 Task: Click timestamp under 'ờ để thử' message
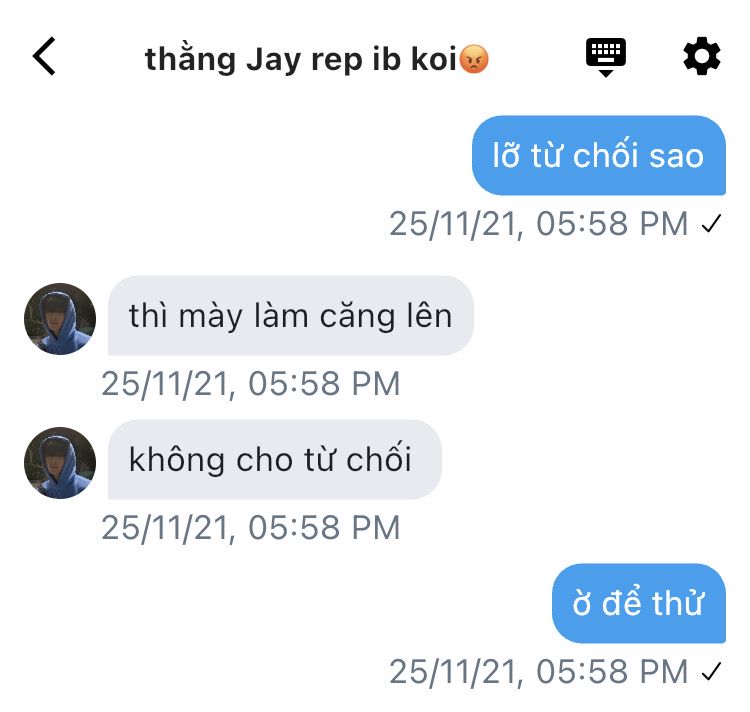(539, 672)
